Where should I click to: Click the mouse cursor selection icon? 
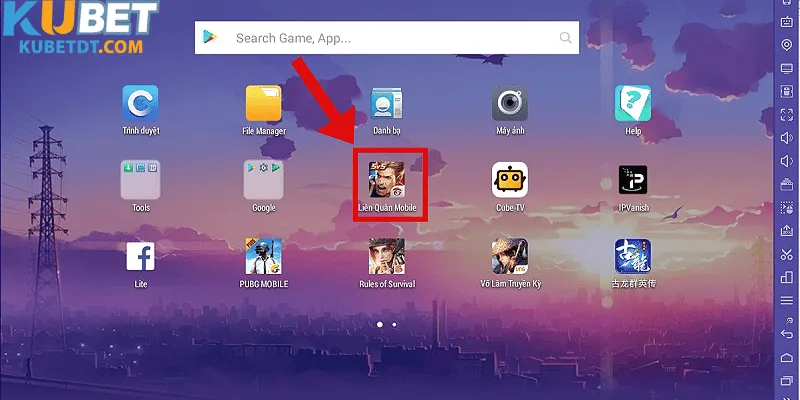(x=786, y=208)
